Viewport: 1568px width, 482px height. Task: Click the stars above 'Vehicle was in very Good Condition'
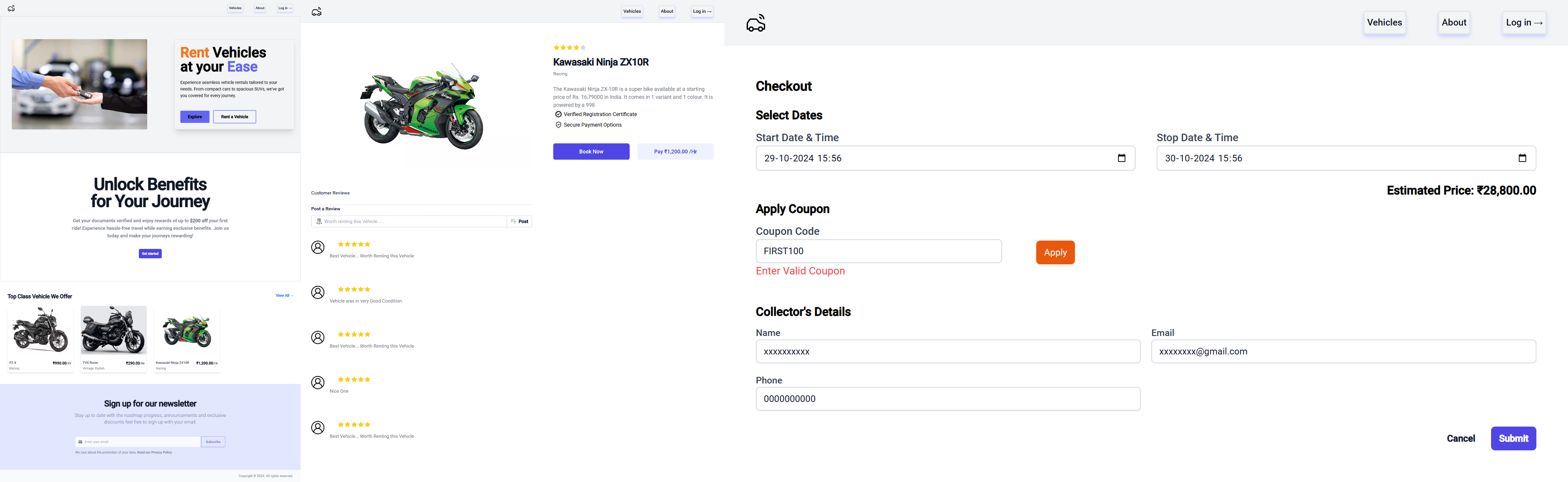[354, 289]
